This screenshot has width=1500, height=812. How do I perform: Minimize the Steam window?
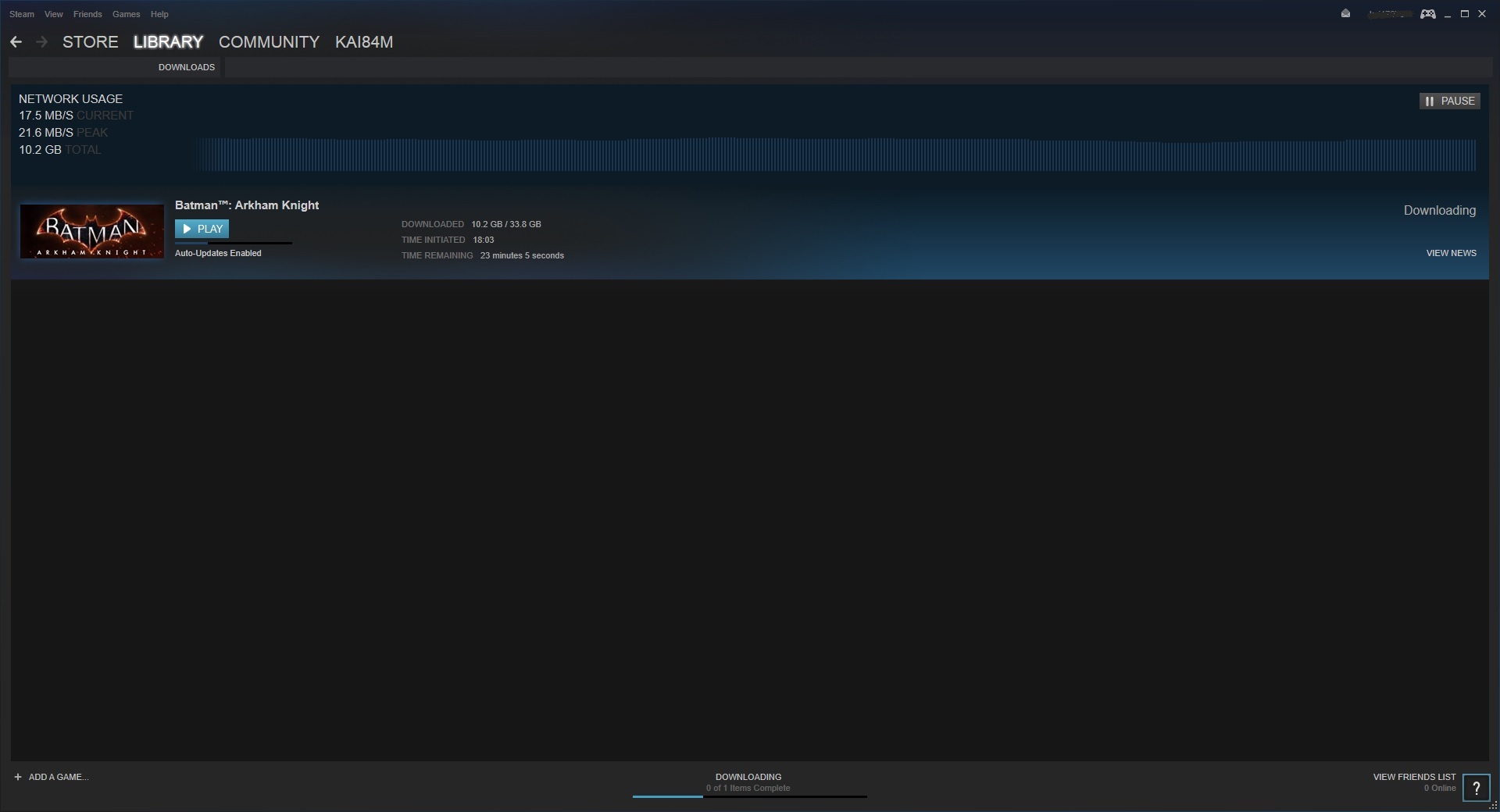(x=1448, y=14)
